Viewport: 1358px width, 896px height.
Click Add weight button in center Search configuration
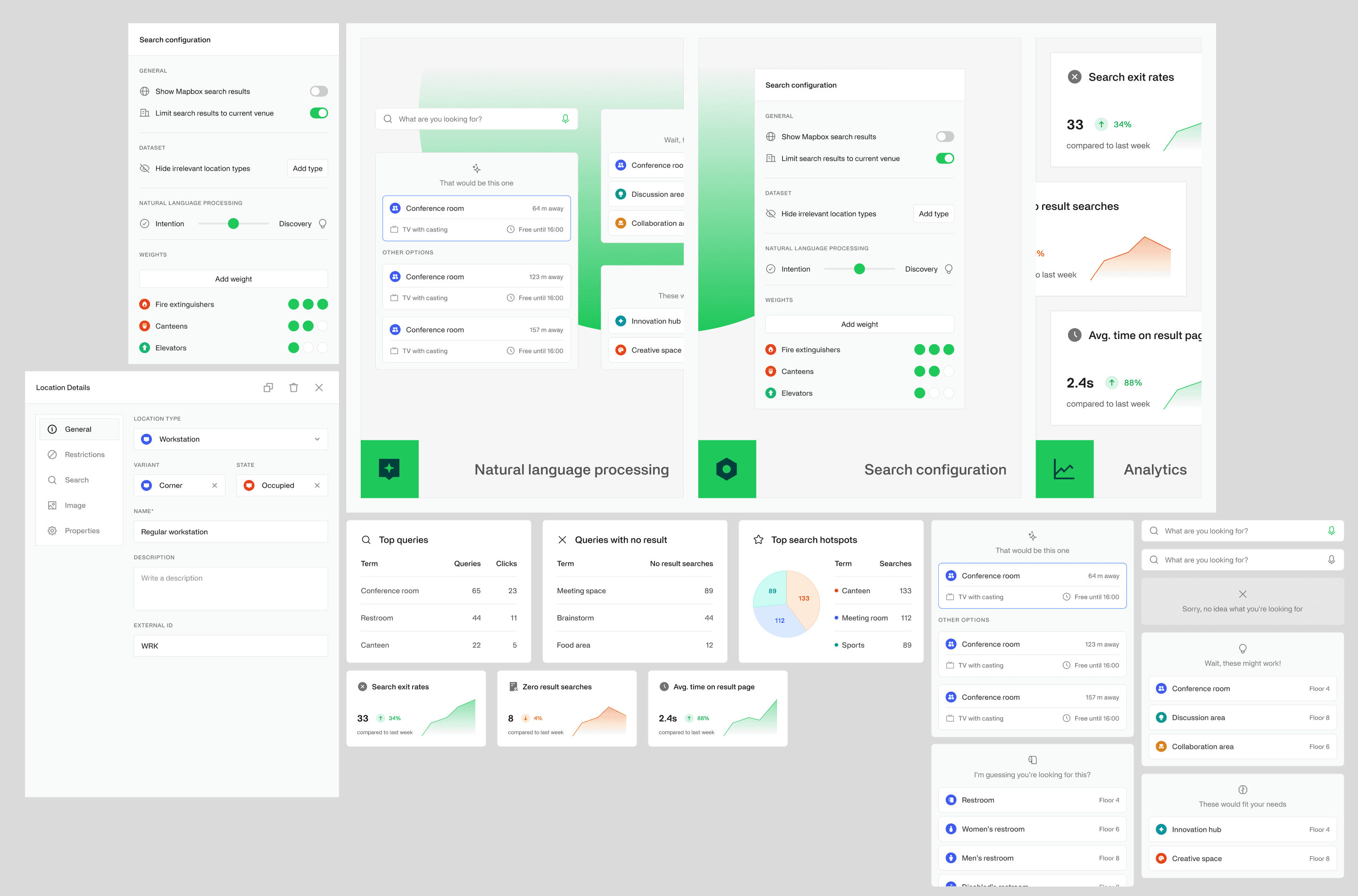click(859, 324)
